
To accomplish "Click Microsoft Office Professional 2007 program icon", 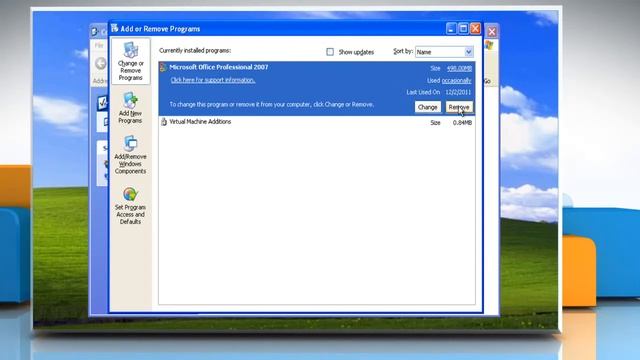I will [x=163, y=67].
